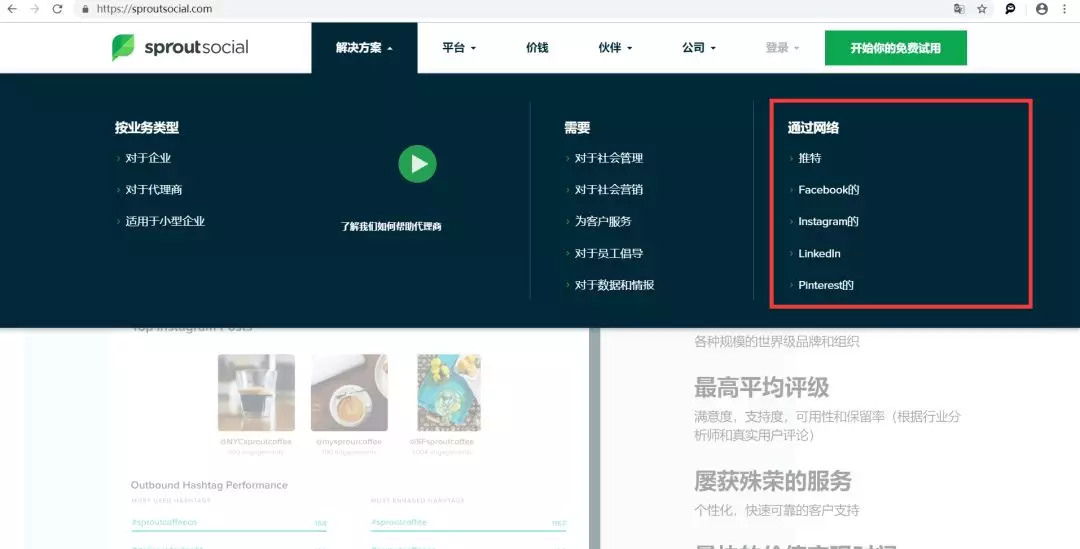Image resolution: width=1080 pixels, height=549 pixels.
Task: Click the latte cup post thumbnail
Action: (x=349, y=393)
